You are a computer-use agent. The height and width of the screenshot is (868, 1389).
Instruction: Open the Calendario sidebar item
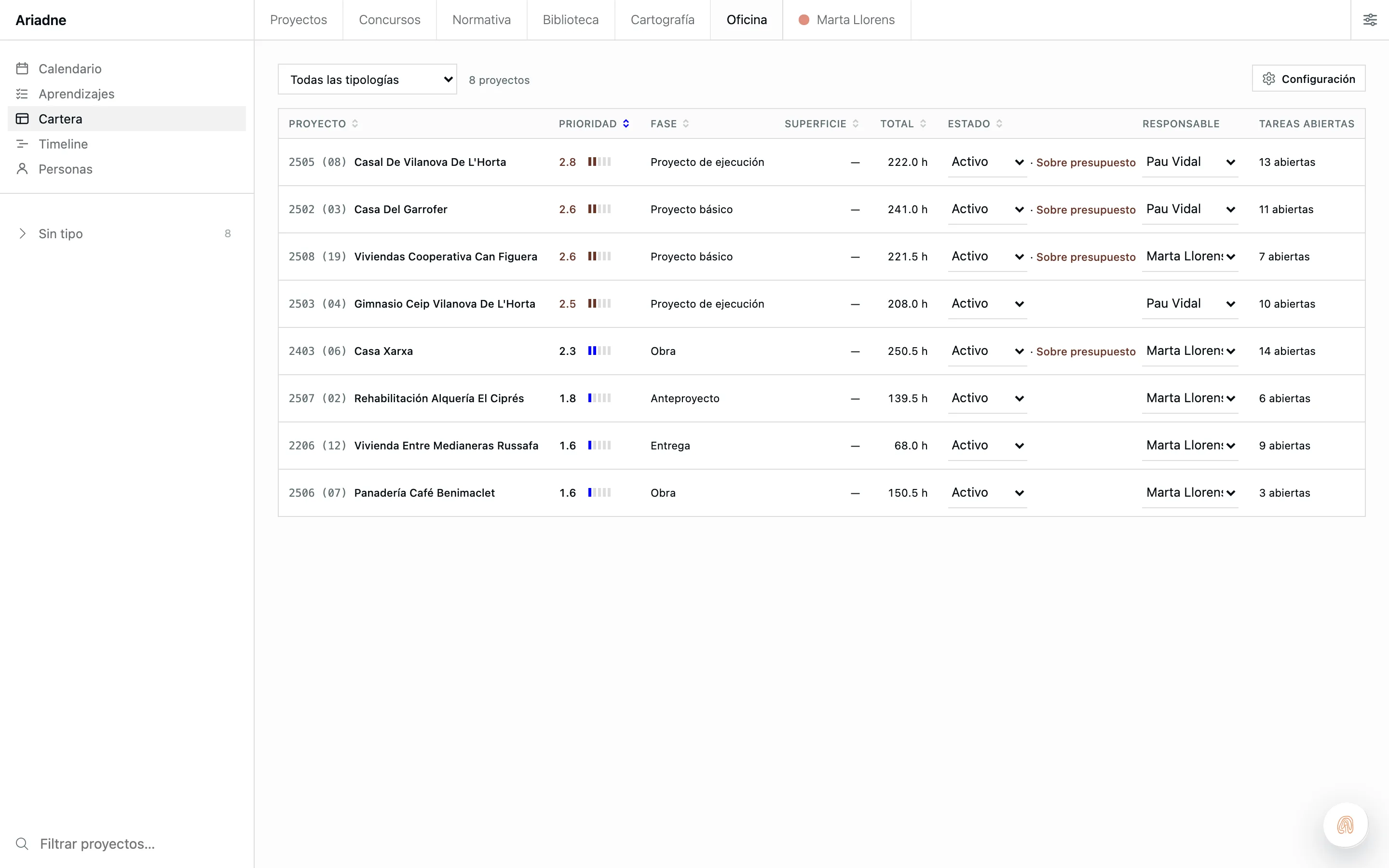[126, 69]
